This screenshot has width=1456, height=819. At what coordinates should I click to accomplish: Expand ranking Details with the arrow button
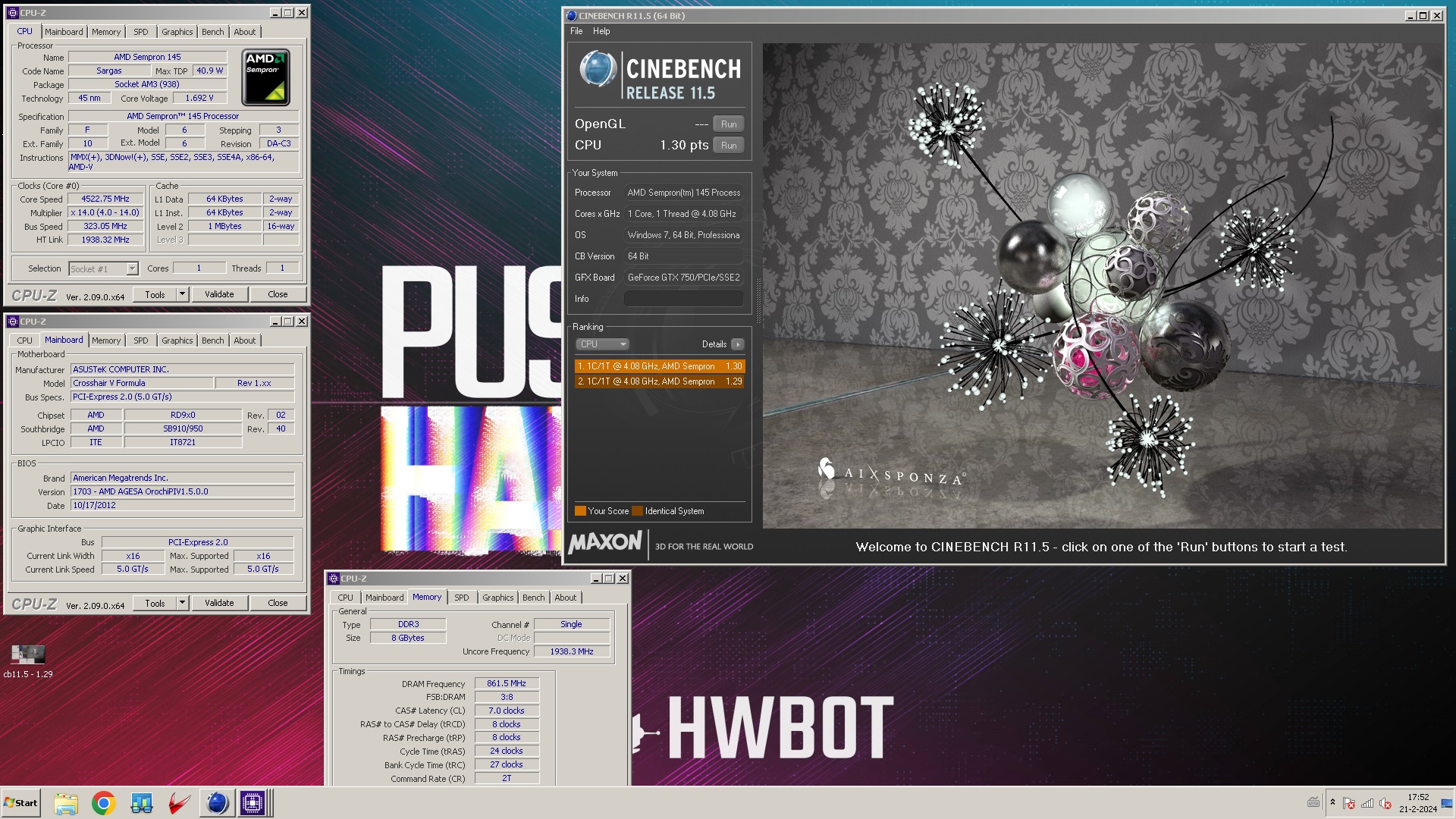point(738,344)
